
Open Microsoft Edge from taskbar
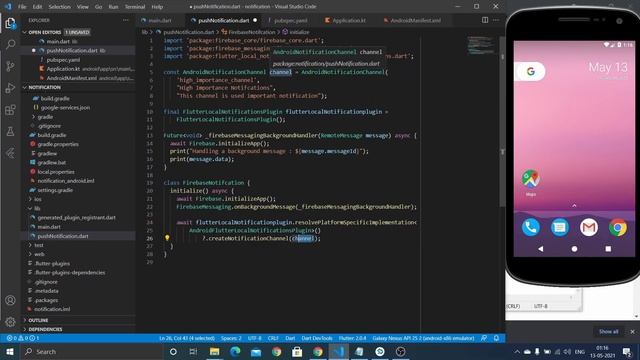(x=235, y=351)
